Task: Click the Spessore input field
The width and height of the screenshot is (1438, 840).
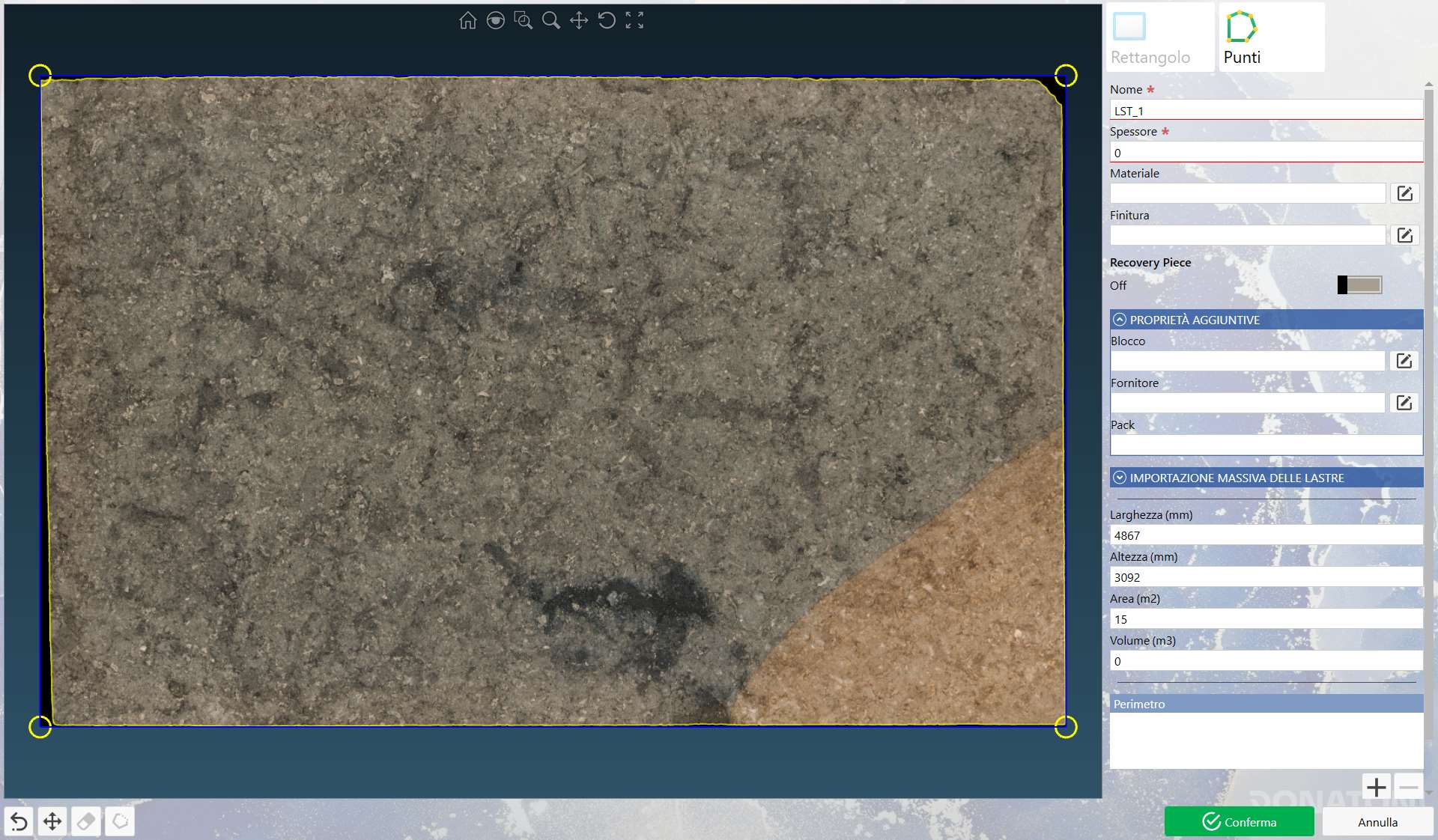Action: 1266,153
